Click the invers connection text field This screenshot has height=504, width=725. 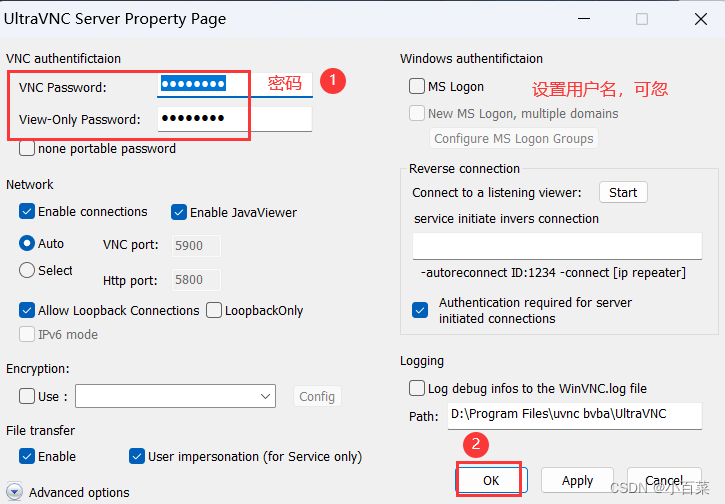pyautogui.click(x=557, y=246)
